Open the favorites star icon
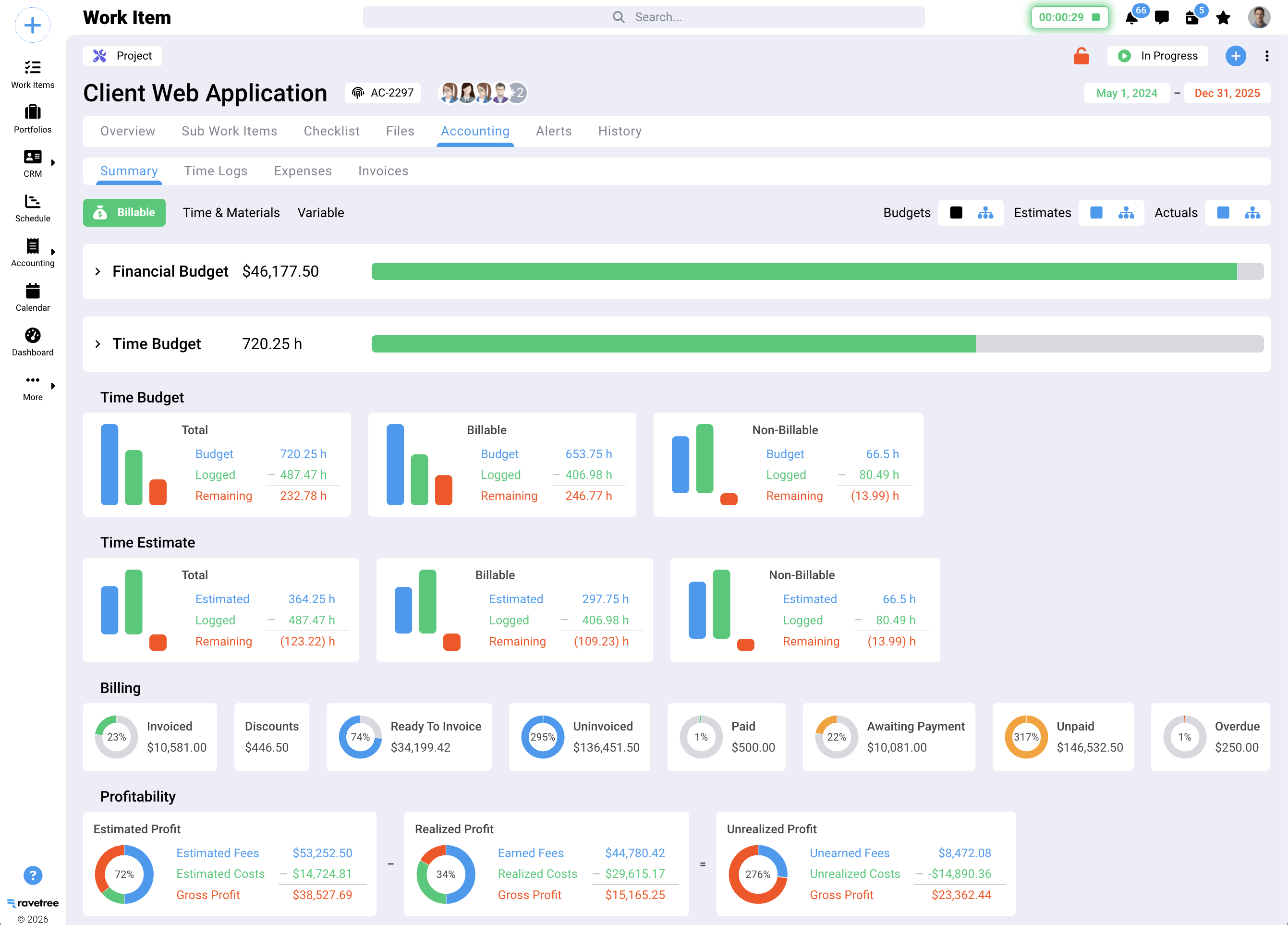The image size is (1288, 925). pos(1223,18)
